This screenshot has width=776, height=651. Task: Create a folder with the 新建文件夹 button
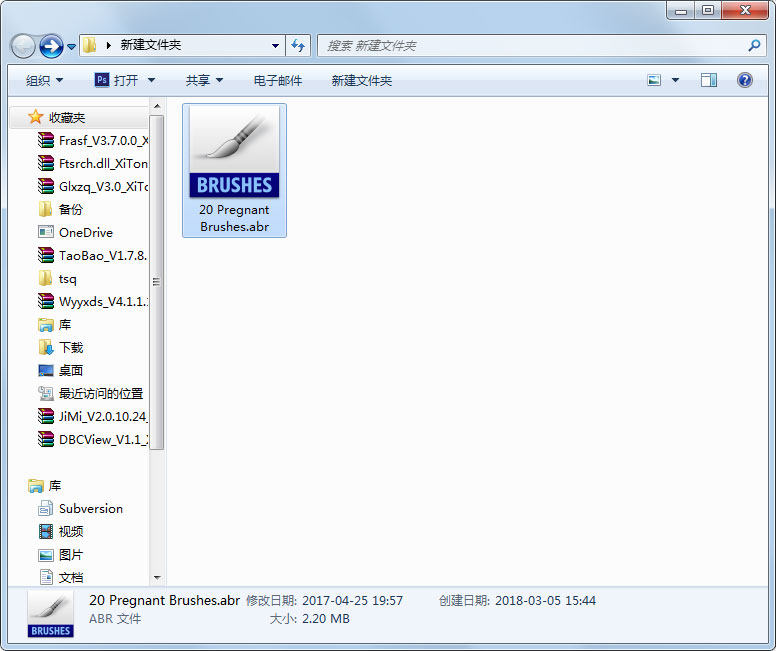coord(361,80)
